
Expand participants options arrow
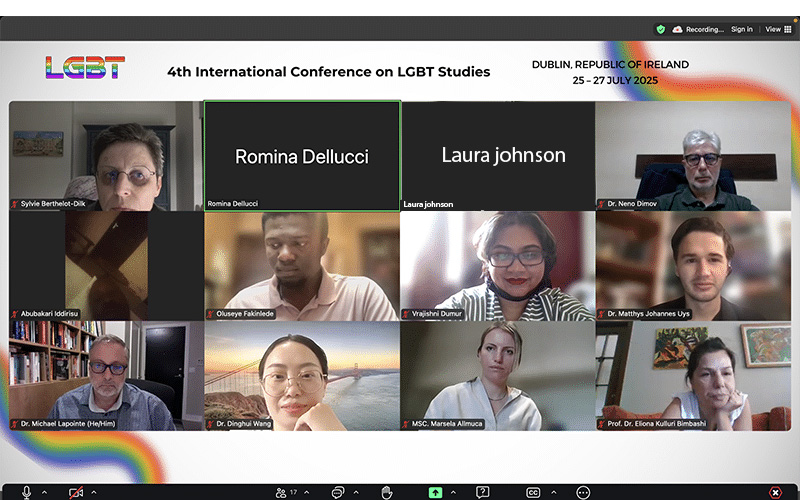tap(307, 492)
